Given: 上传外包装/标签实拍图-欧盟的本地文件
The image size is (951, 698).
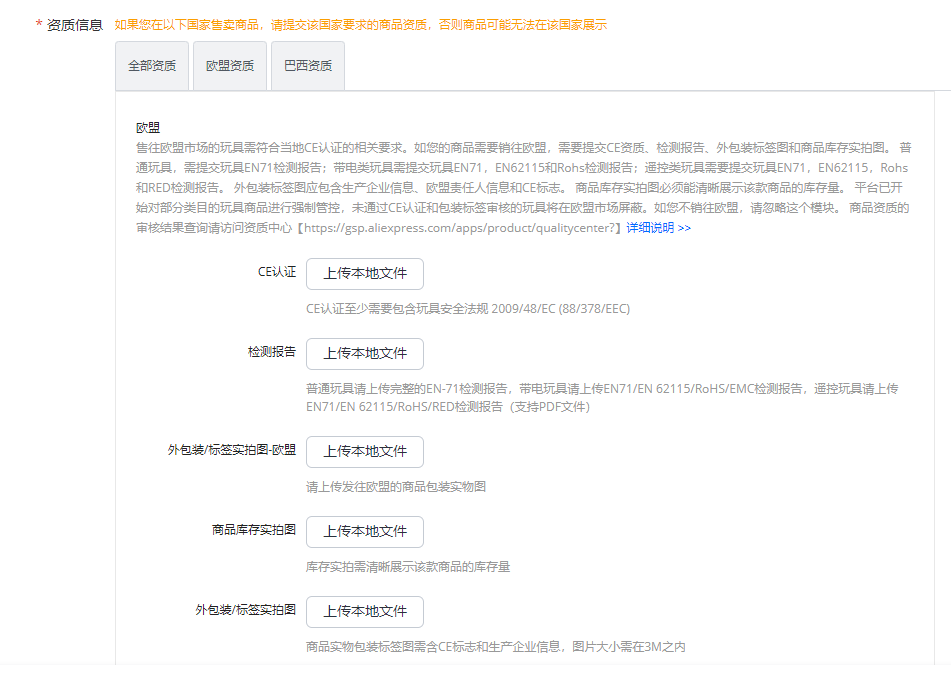Looking at the screenshot, I should click(364, 451).
